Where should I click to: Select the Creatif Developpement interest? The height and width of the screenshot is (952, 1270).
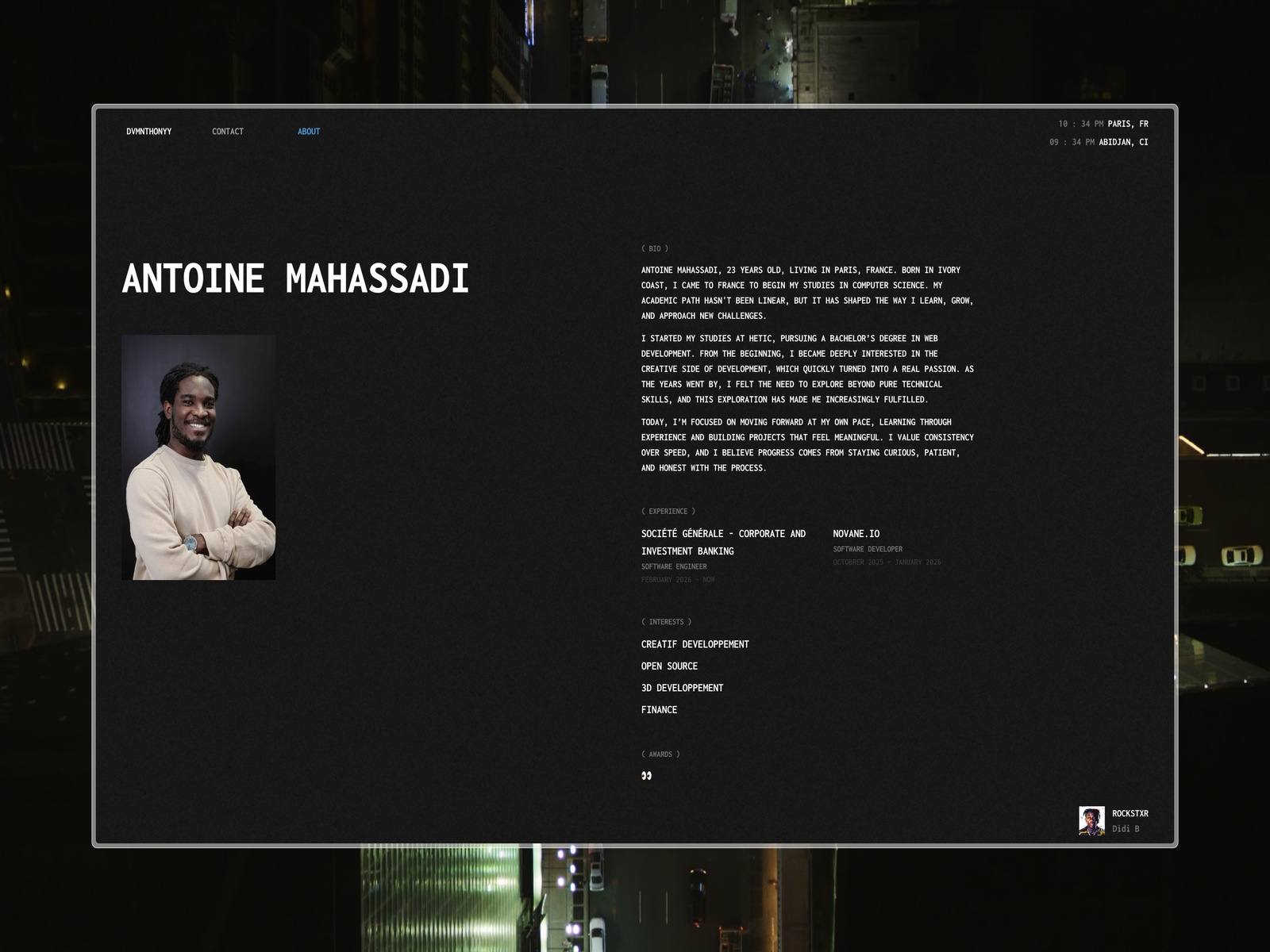click(695, 644)
